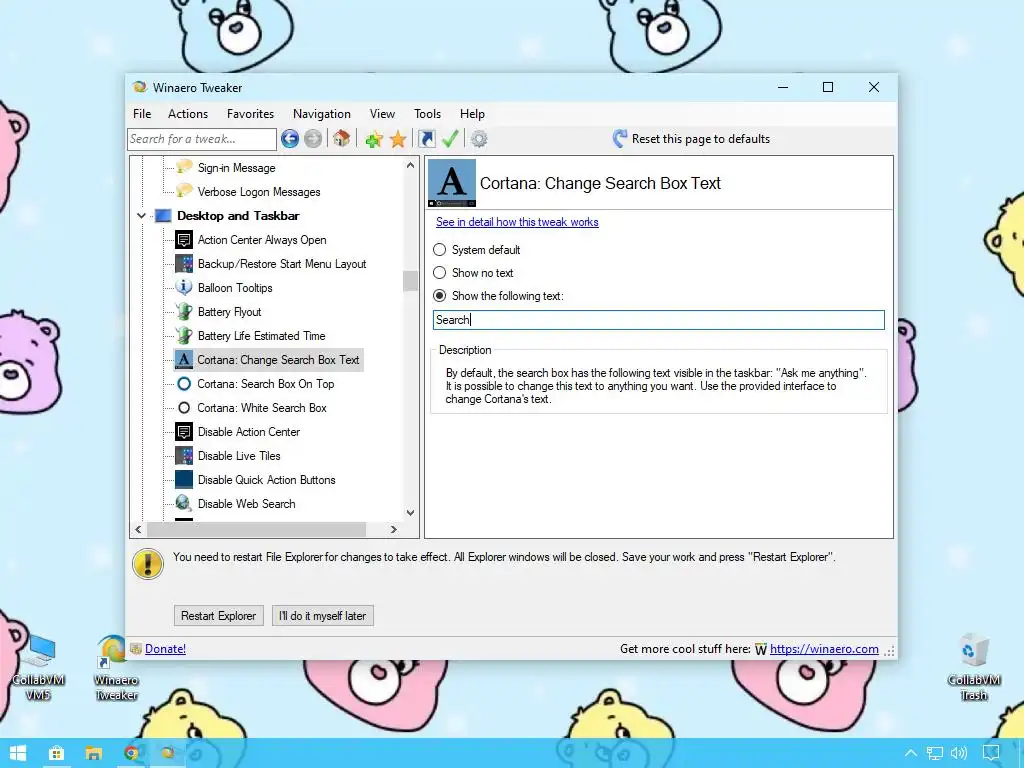Click the Cortana Search Box On Top icon
This screenshot has height=768, width=1024.
click(x=184, y=383)
